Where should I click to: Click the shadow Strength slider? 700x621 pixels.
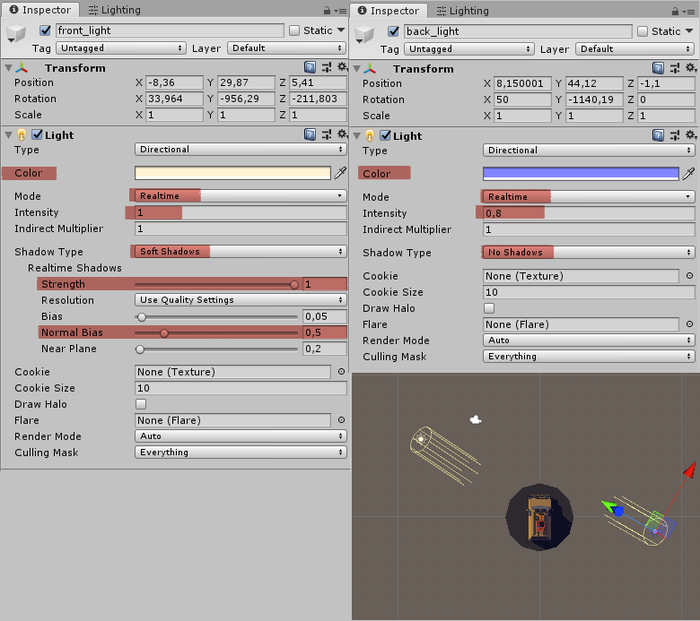[x=216, y=284]
